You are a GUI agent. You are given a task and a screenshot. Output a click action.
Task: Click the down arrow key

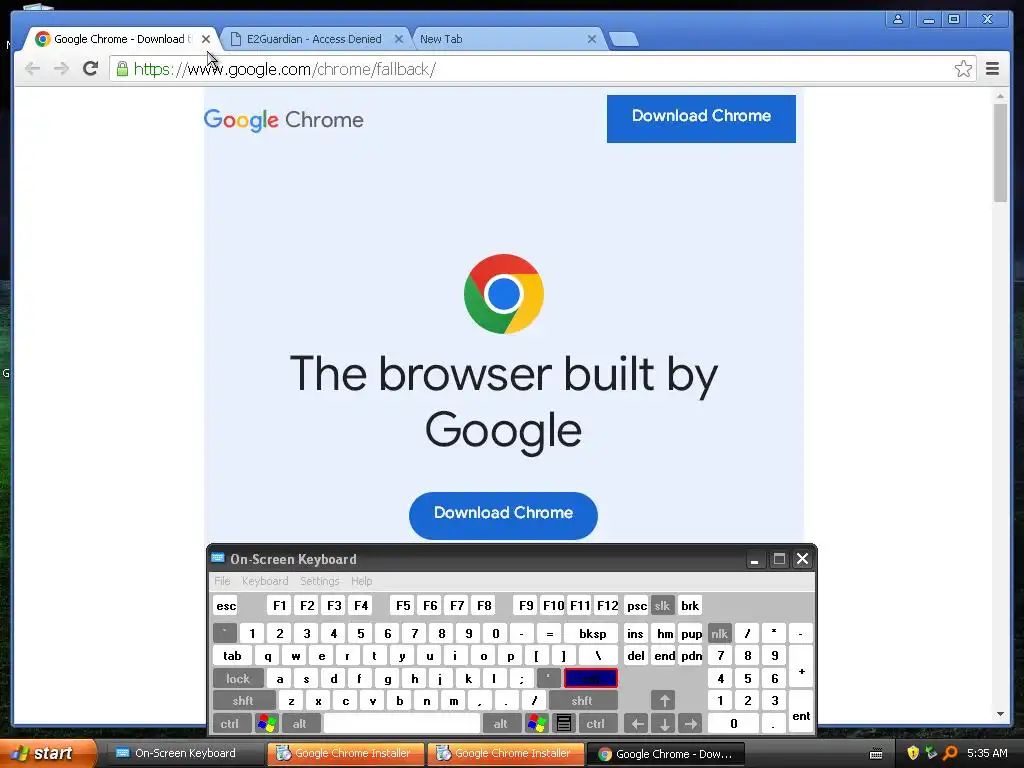[x=664, y=724]
